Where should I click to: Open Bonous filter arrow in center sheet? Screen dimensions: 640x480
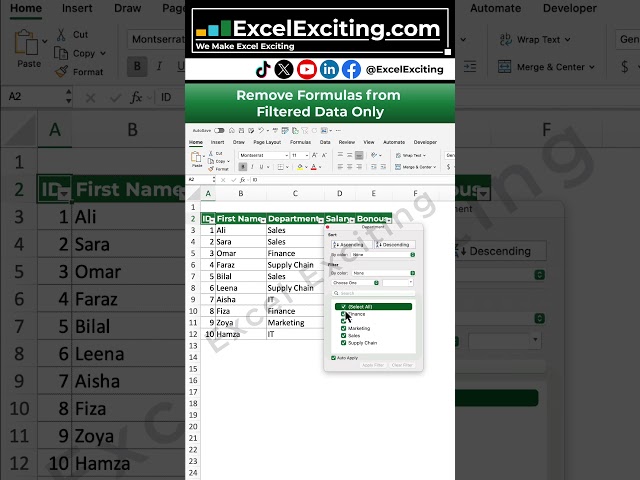[x=389, y=220]
